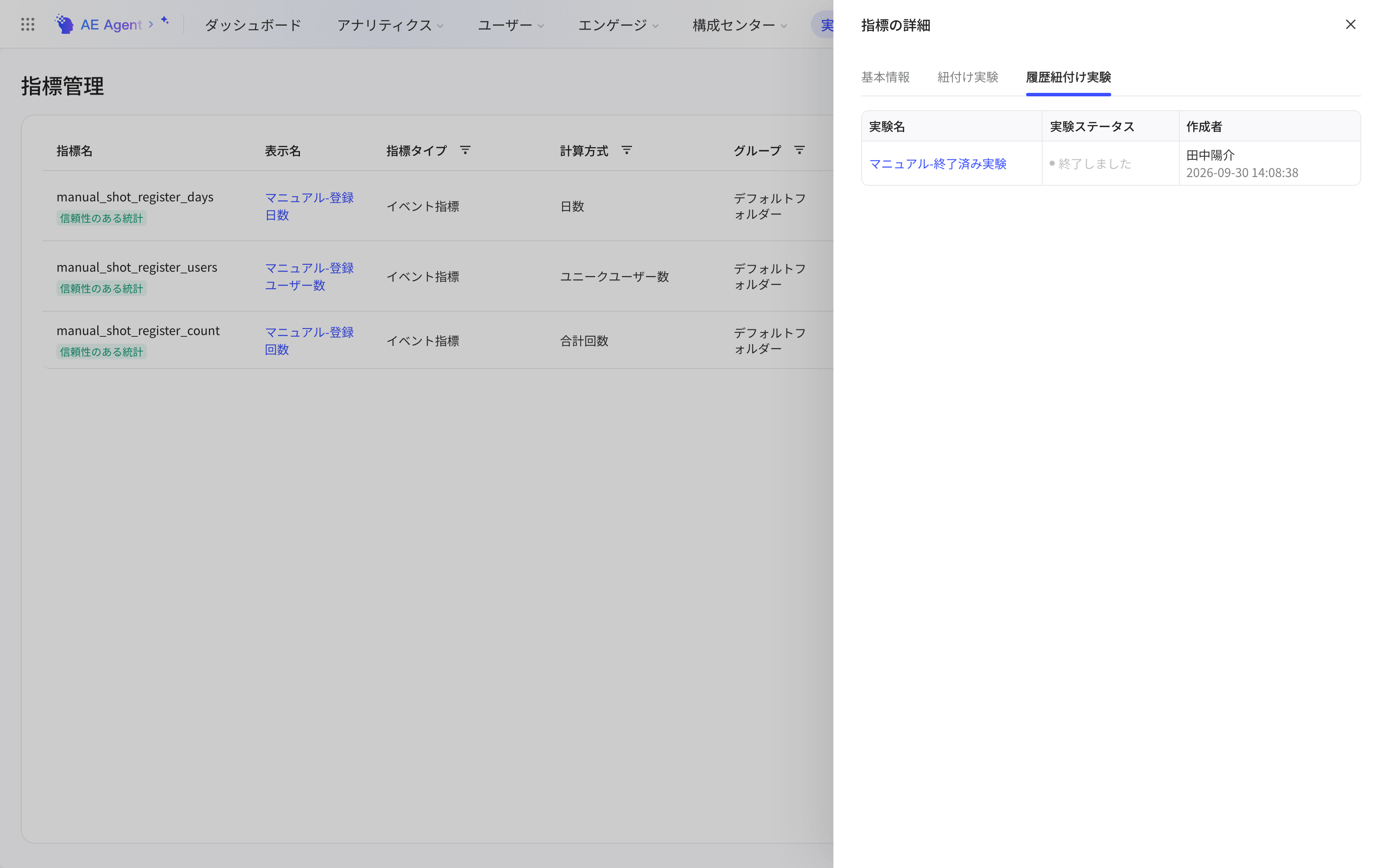Click the 信頼性のある統計 tag under manual_shot_register_days
1389x868 pixels.
tap(102, 218)
